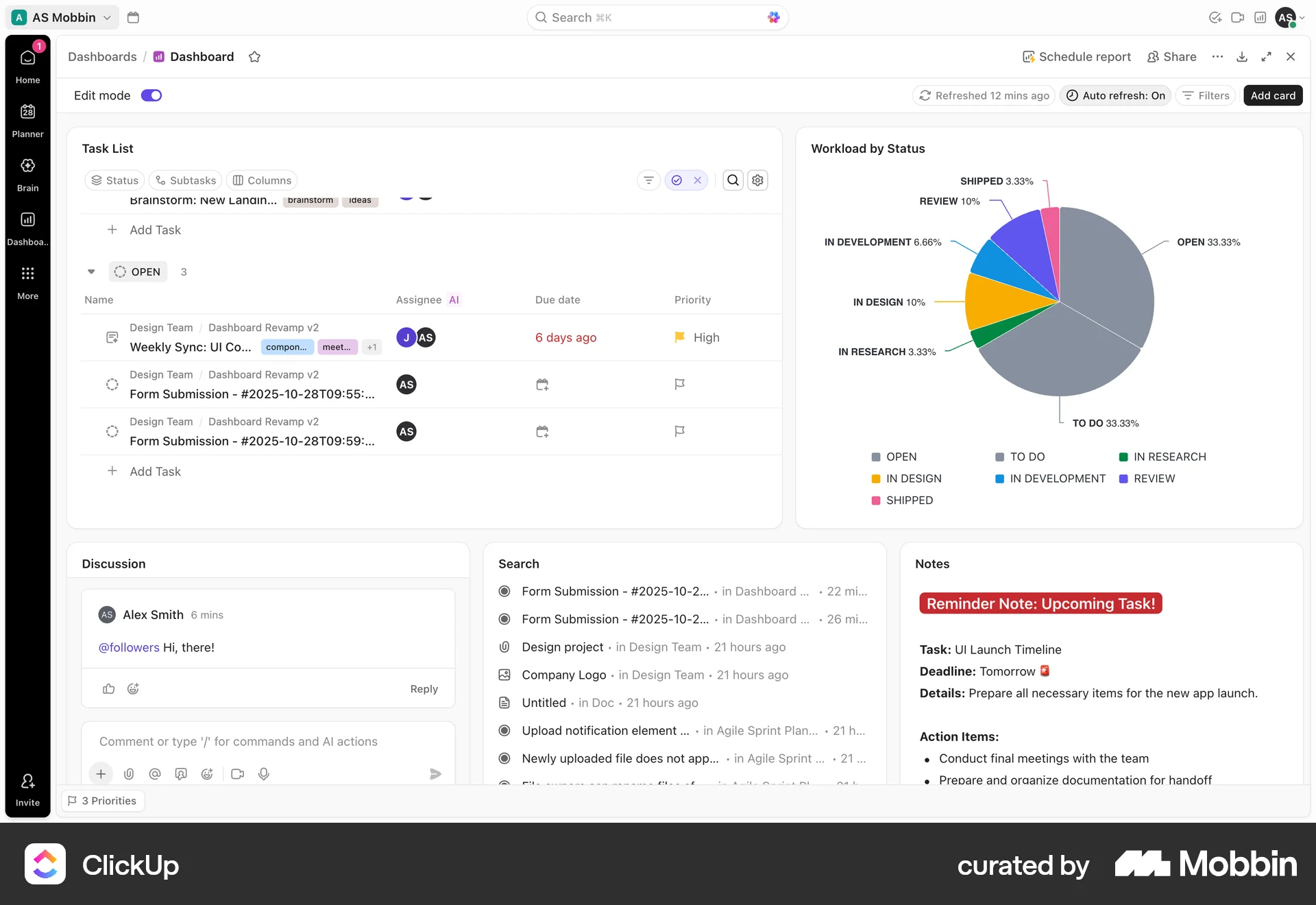
Task: Record a clip with the video camera icon
Action: [236, 774]
